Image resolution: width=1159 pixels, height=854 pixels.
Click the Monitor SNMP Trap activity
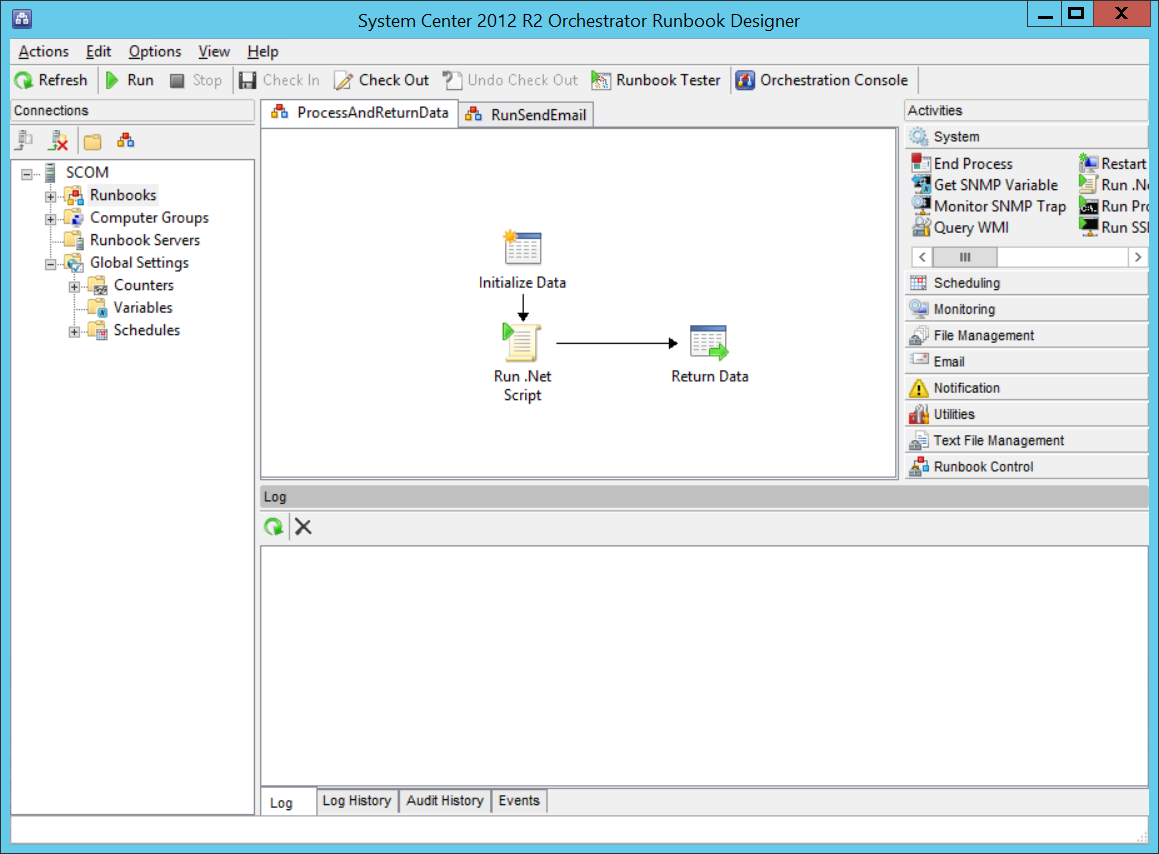989,206
